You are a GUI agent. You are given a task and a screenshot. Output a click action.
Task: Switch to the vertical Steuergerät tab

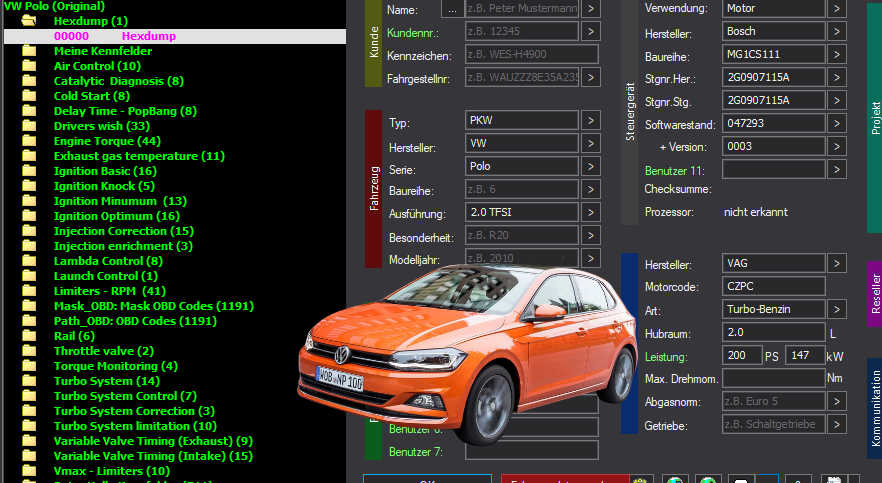629,112
